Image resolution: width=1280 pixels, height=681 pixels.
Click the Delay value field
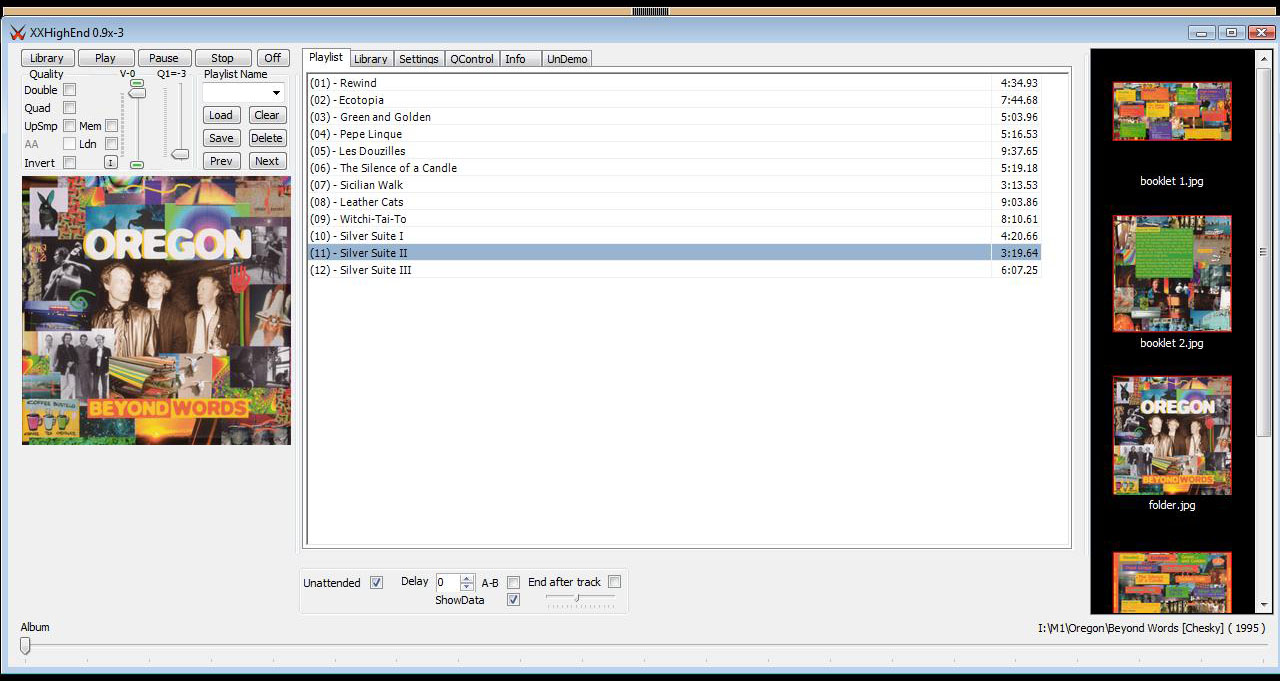pos(448,582)
